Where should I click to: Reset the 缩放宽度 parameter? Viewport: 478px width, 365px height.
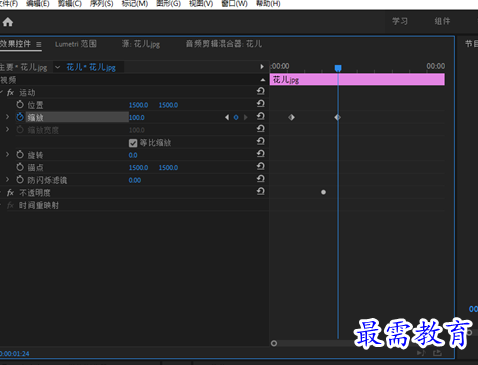click(x=261, y=129)
